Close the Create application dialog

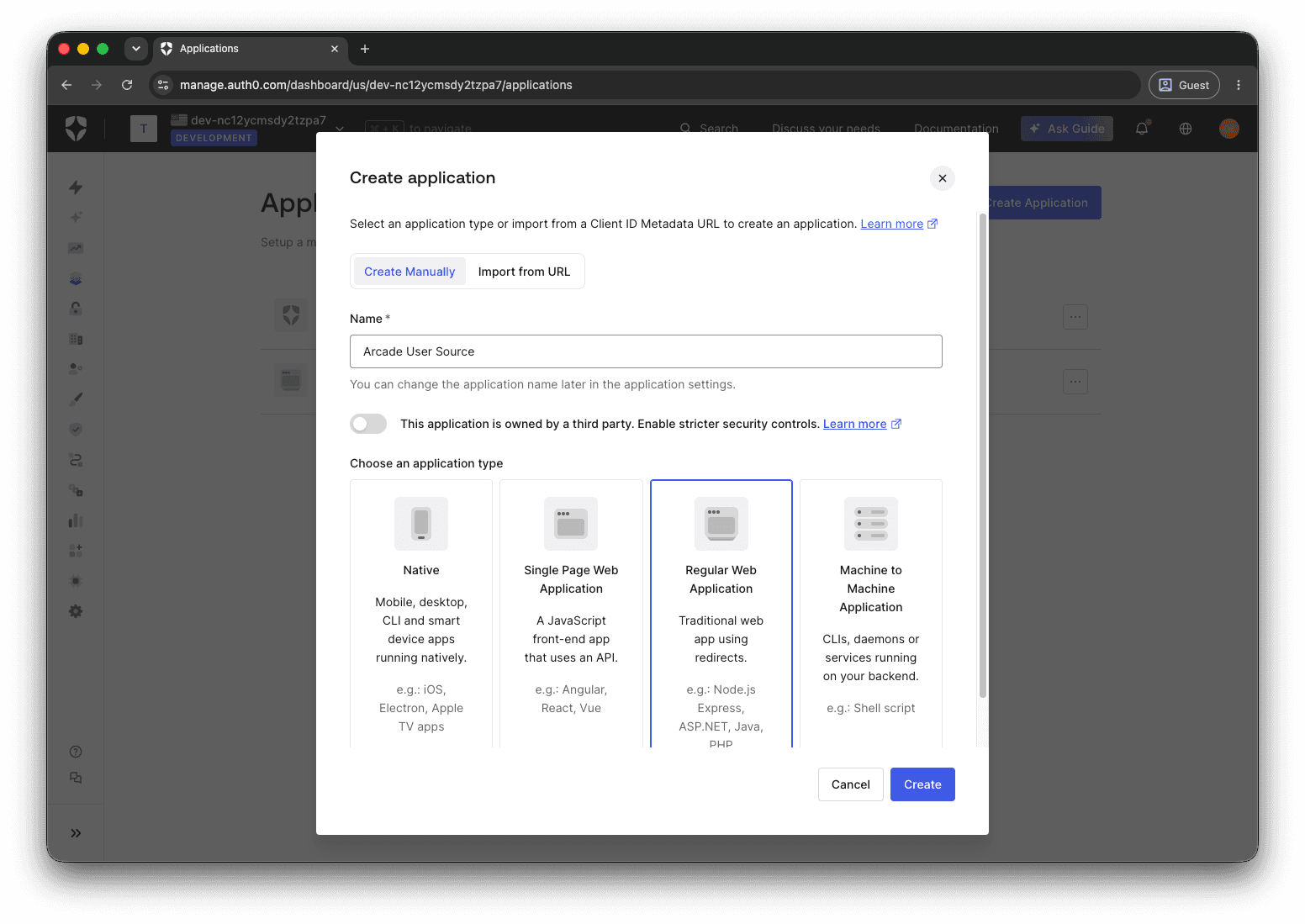(942, 178)
